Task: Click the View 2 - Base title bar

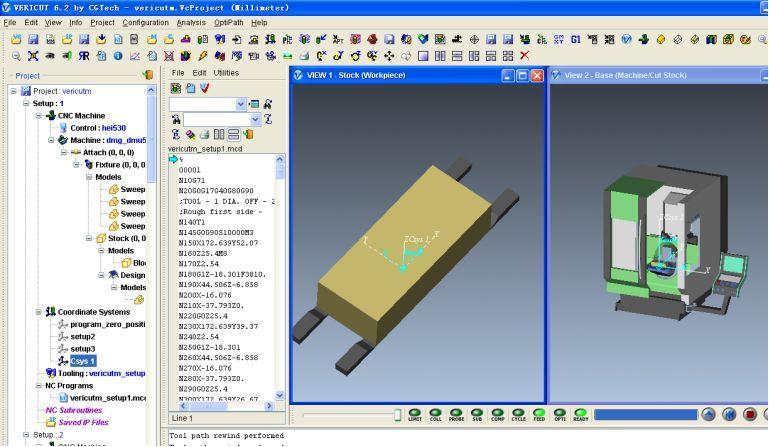Action: tap(659, 75)
